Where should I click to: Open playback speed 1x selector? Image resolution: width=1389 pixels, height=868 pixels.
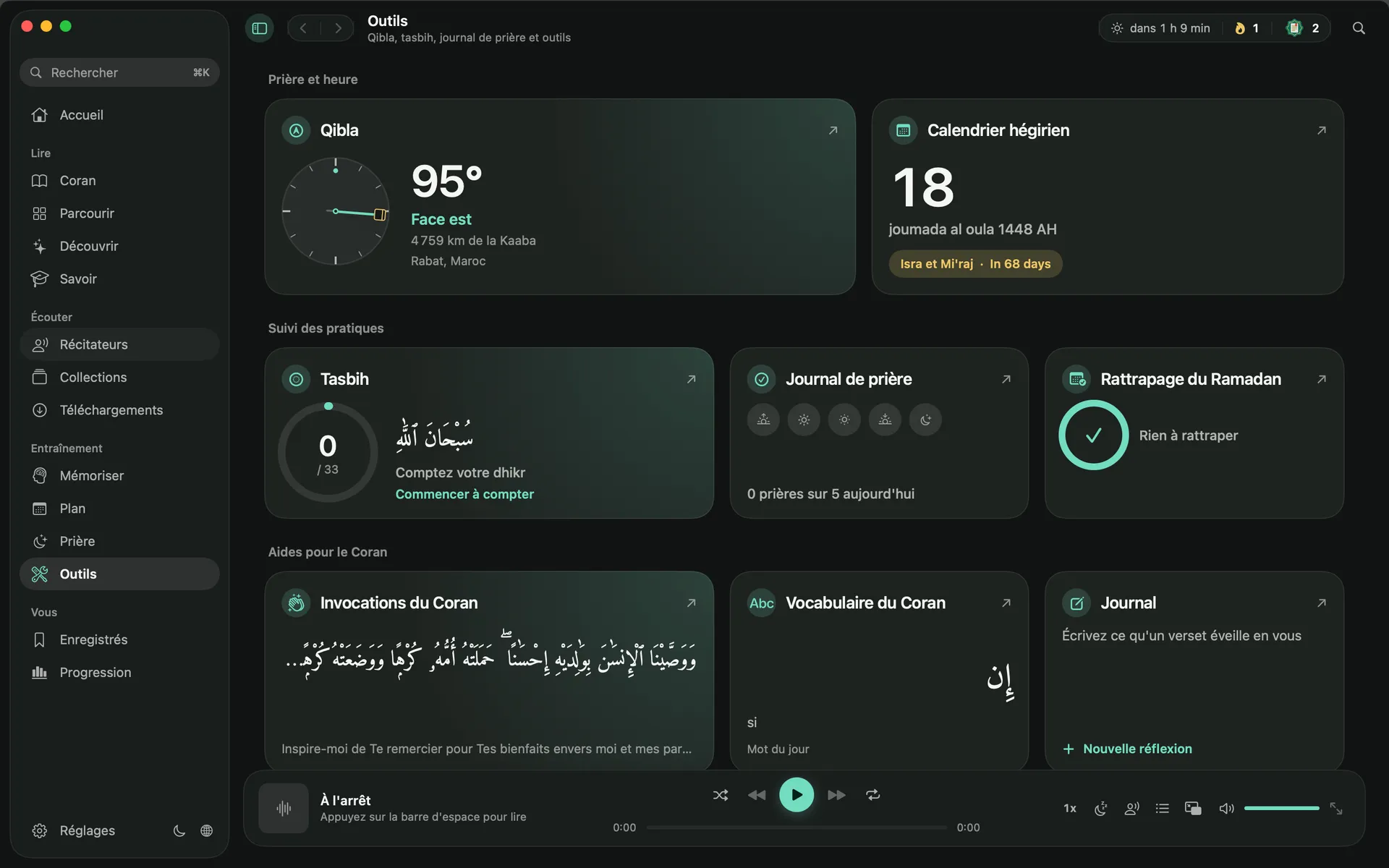[1070, 809]
